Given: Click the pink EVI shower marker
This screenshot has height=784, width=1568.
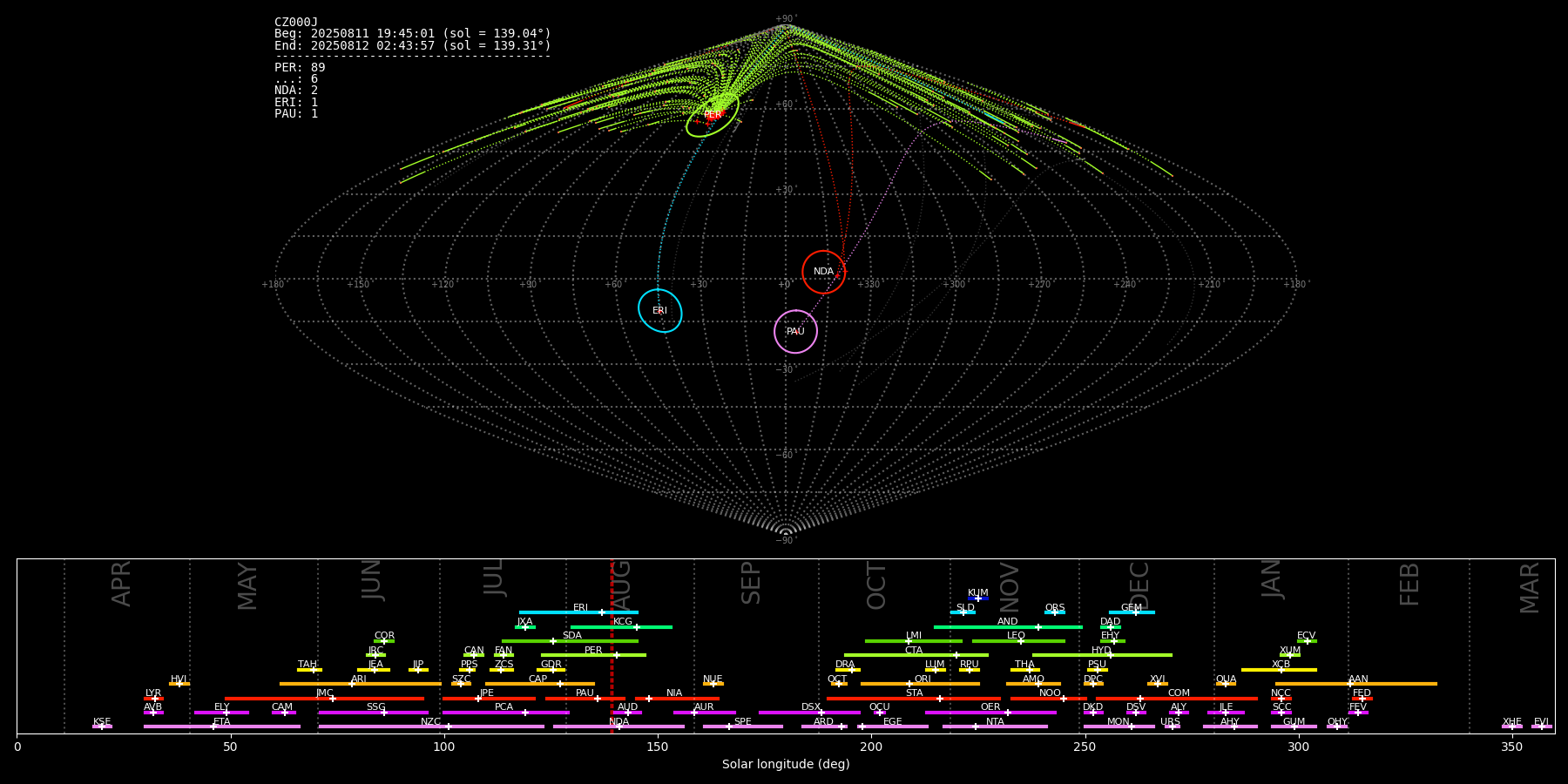Looking at the screenshot, I should pyautogui.click(x=1542, y=727).
